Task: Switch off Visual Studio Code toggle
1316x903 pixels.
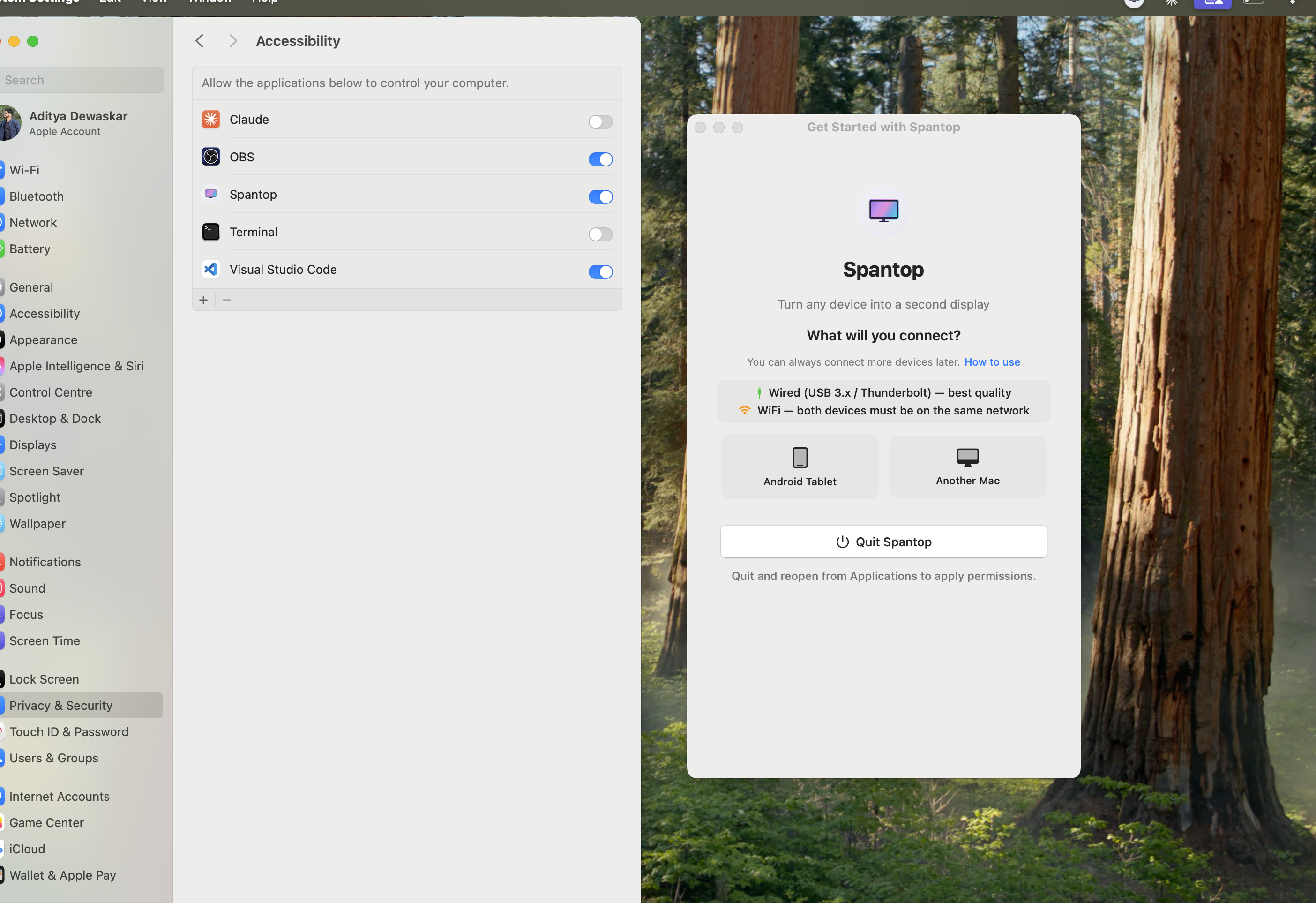Action: [600, 271]
